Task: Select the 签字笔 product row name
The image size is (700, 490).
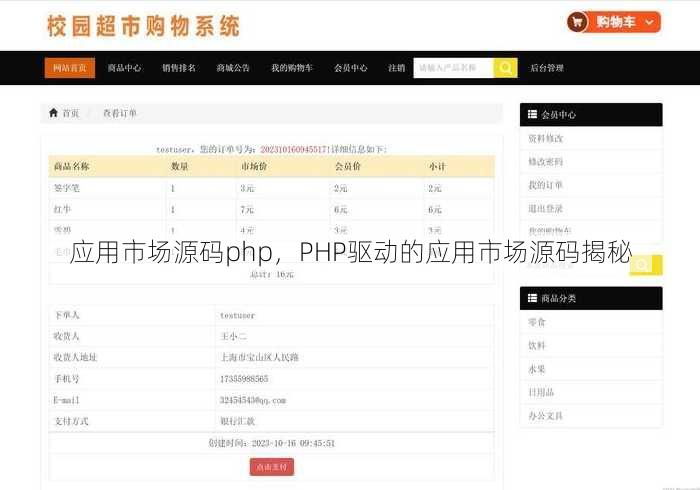Action: [67, 188]
